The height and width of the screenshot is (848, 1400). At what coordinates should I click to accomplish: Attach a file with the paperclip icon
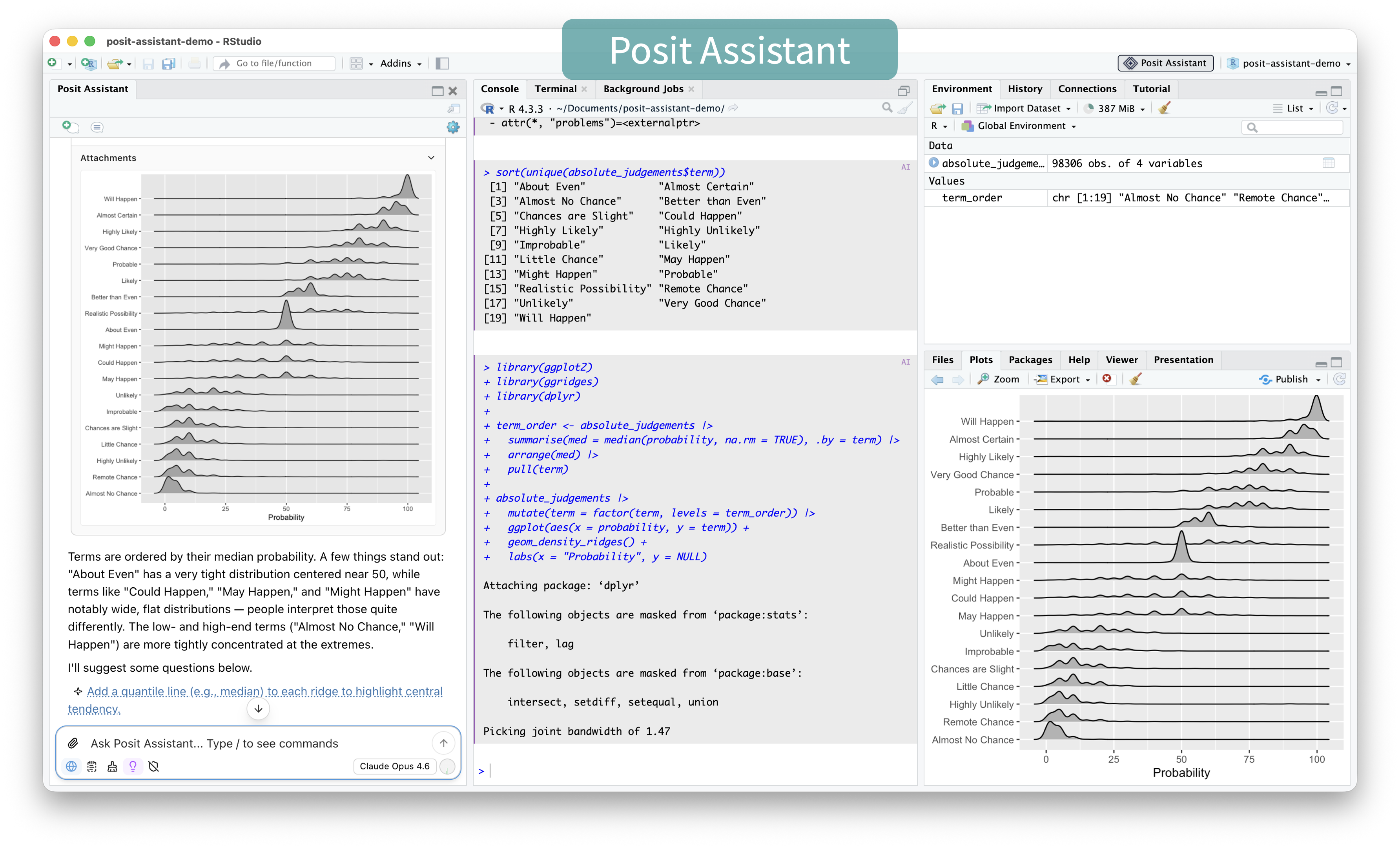point(73,743)
